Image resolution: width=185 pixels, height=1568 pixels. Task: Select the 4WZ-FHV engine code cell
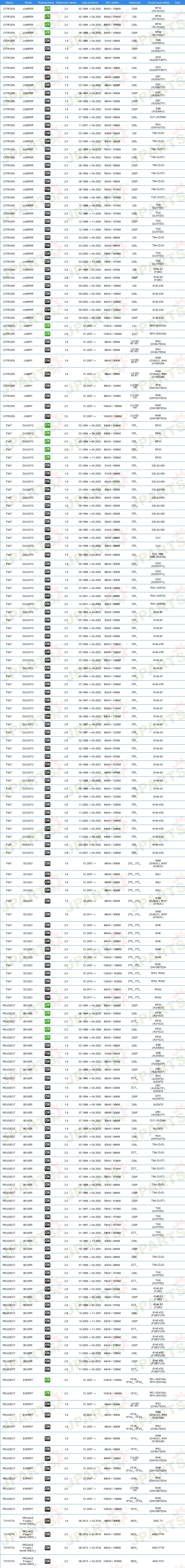(158, 1561)
